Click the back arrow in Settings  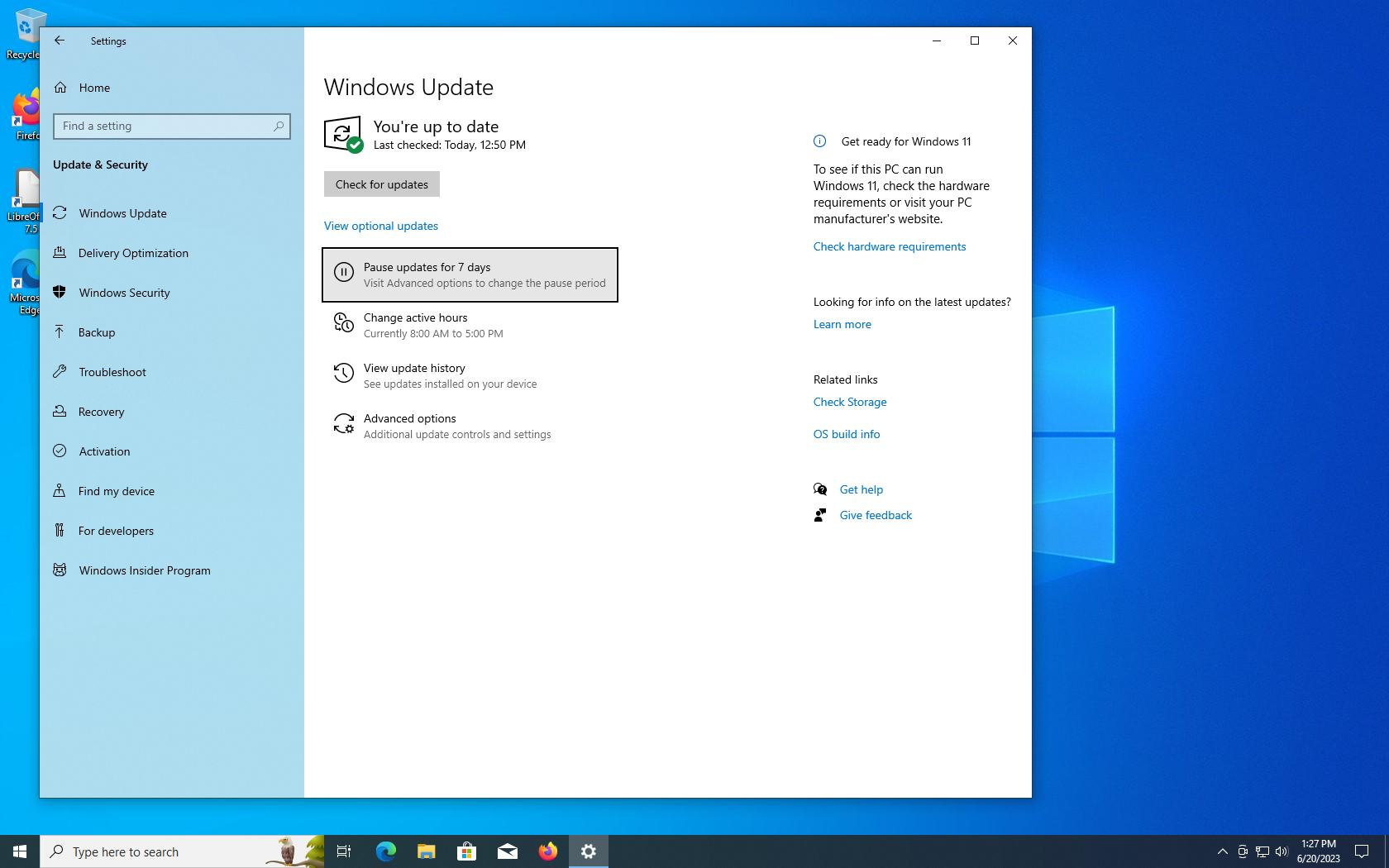(x=60, y=41)
